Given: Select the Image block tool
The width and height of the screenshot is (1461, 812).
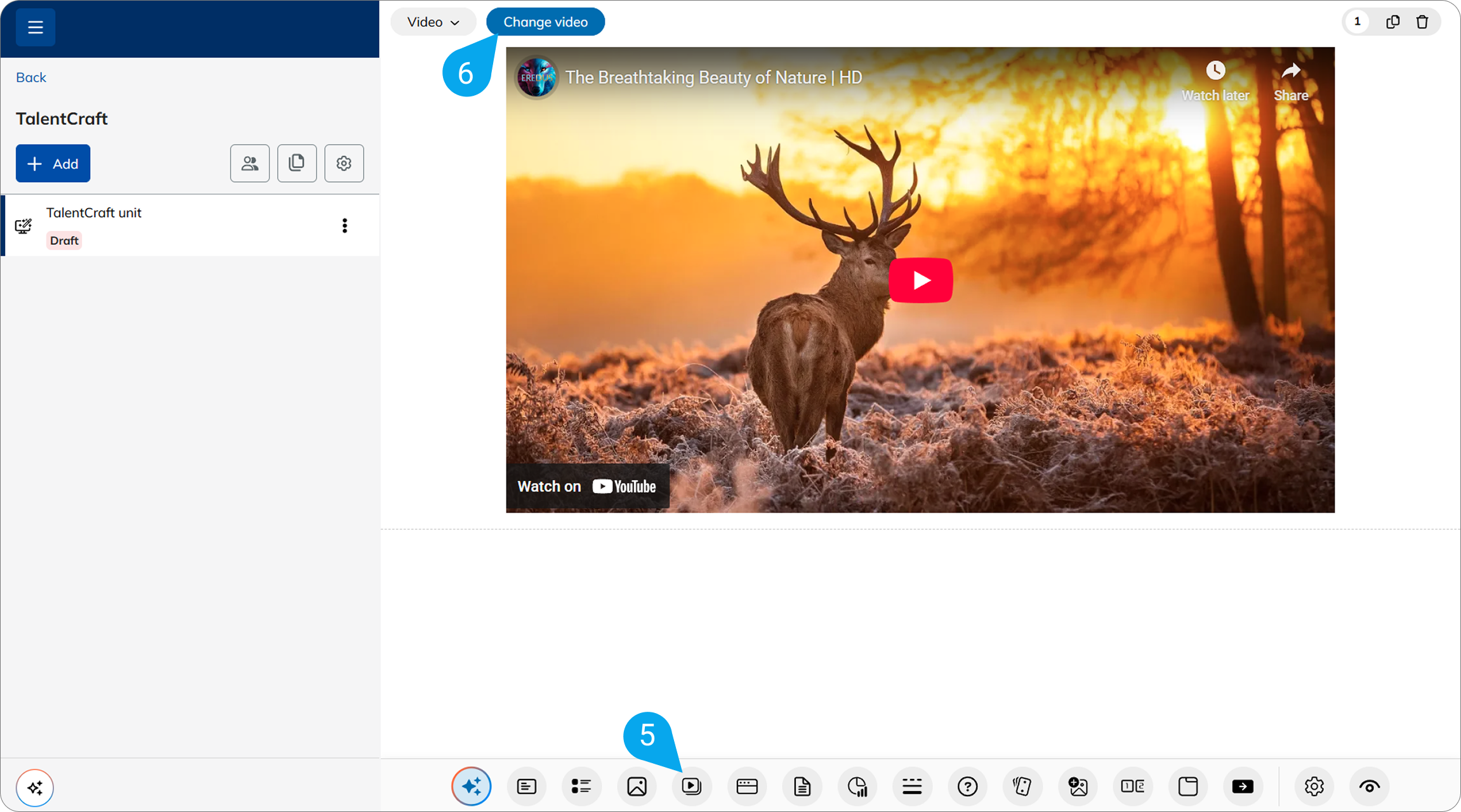Looking at the screenshot, I should 637,787.
